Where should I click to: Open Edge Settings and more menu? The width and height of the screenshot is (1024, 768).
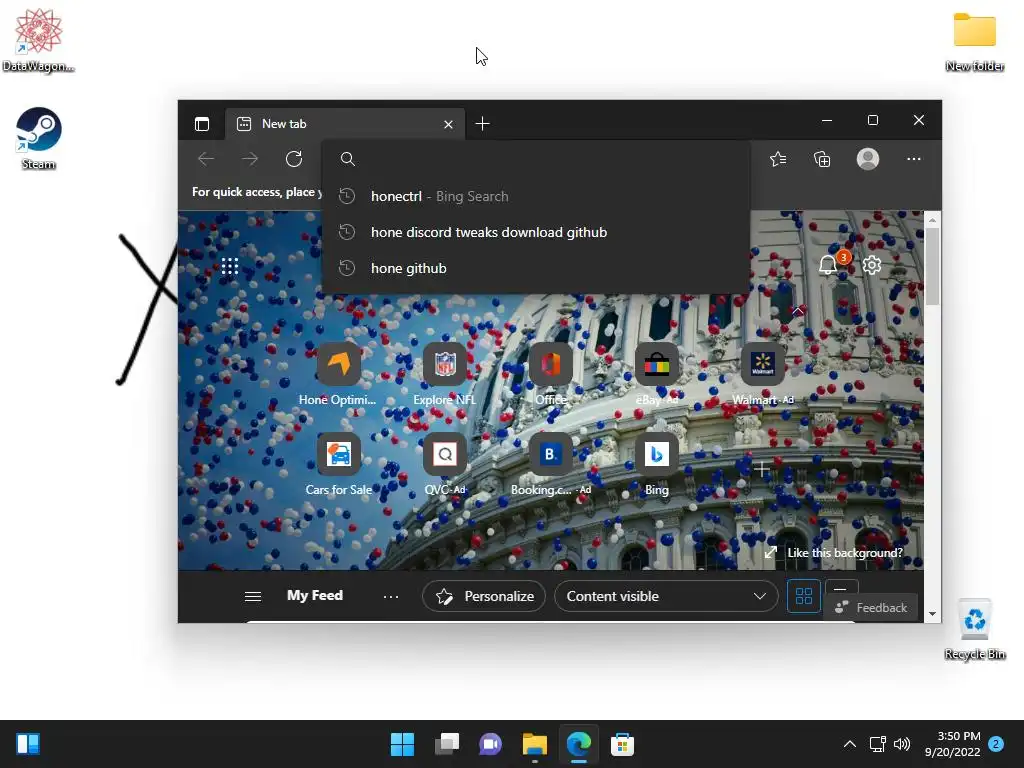point(914,159)
